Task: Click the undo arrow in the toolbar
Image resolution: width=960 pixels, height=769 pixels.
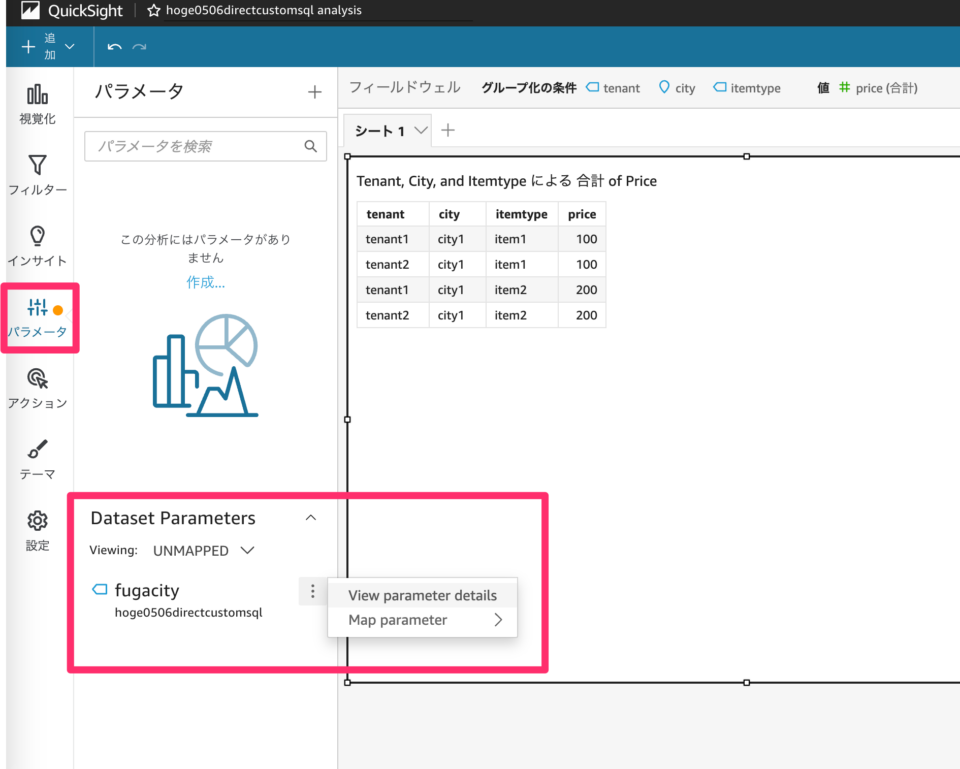Action: tap(112, 46)
